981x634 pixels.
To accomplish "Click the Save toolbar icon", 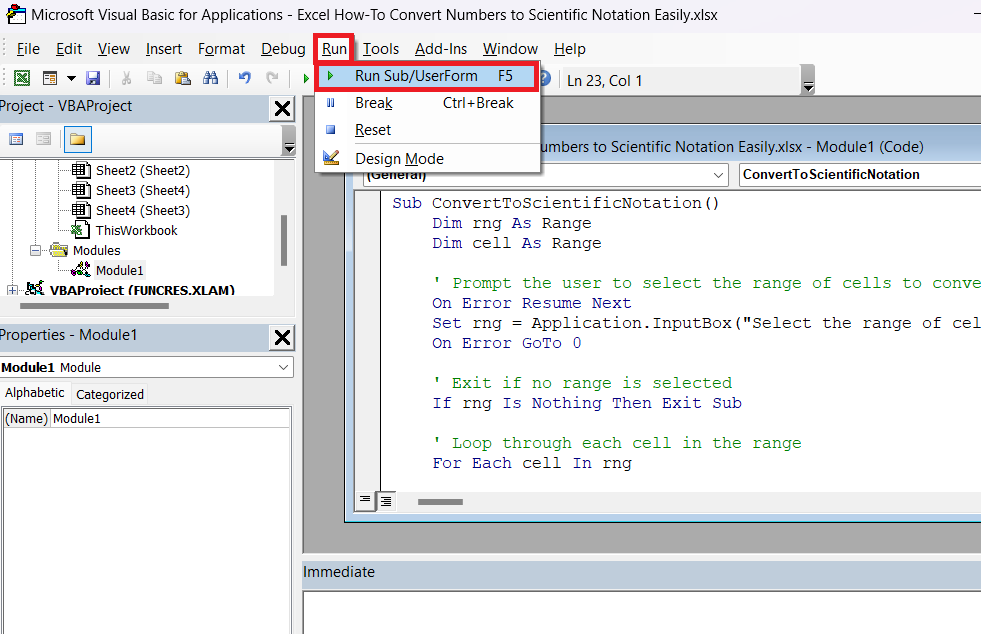I will (x=93, y=78).
